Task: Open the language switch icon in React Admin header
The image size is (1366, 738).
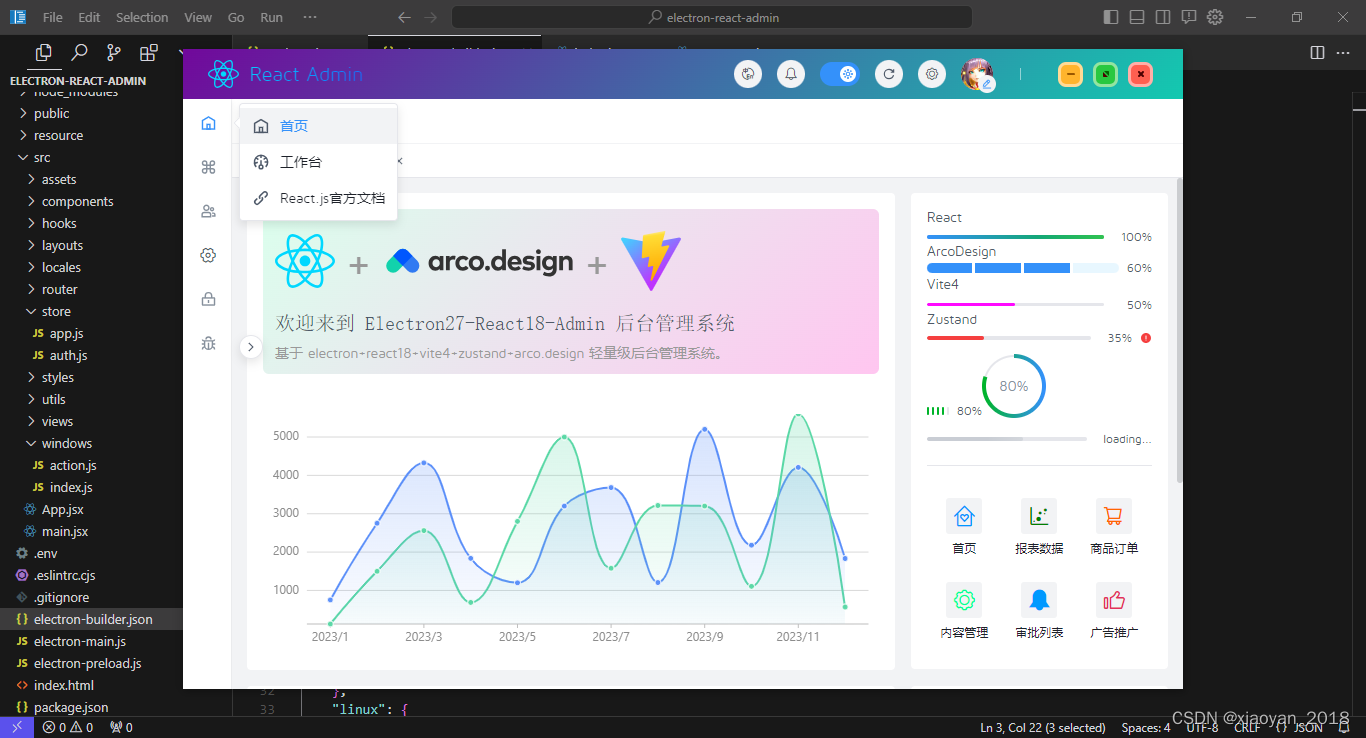Action: click(x=748, y=74)
